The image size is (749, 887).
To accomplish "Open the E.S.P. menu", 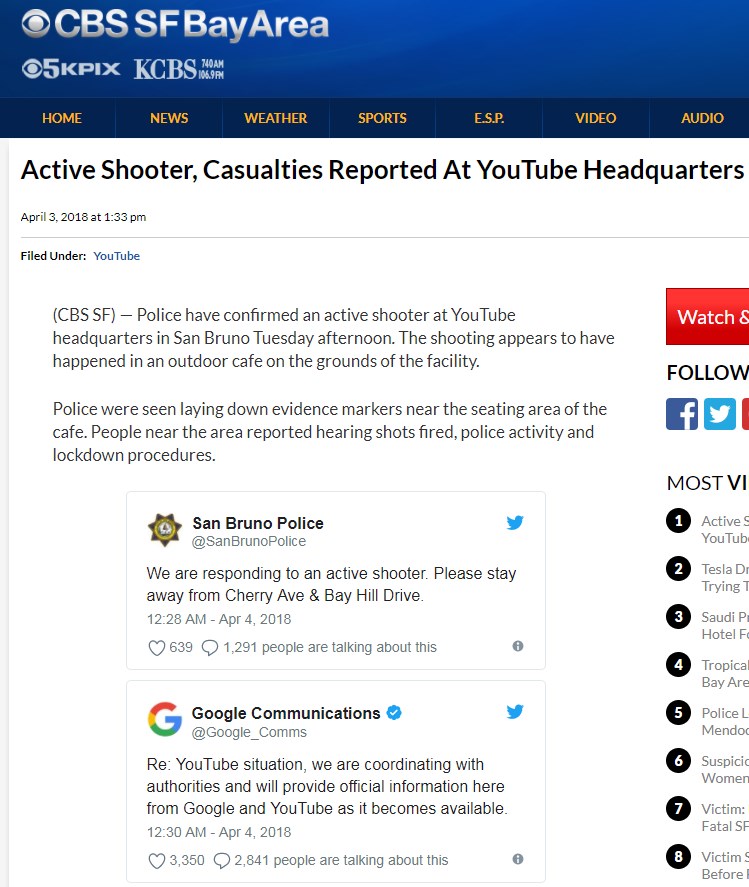I will (489, 118).
